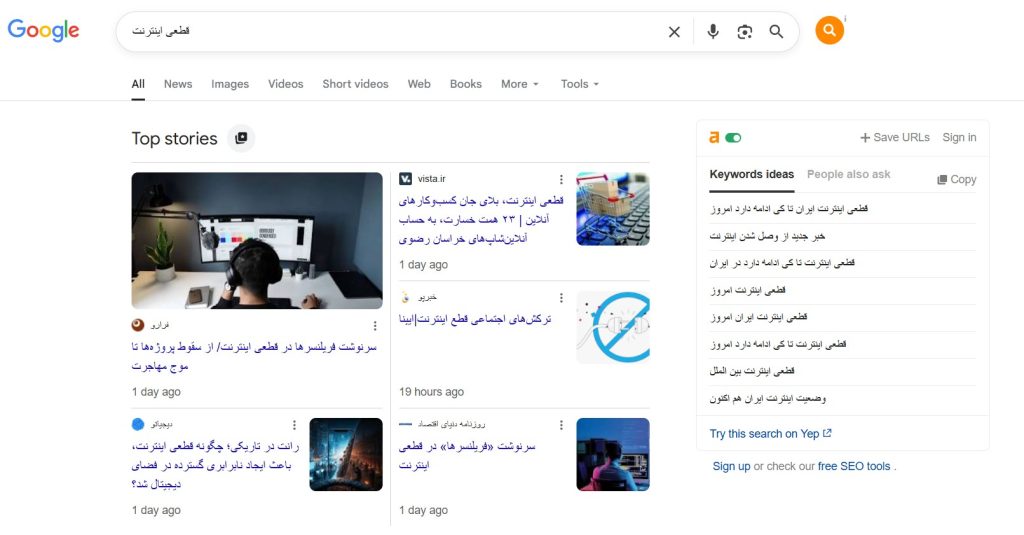
Task: Start voice search with microphone icon
Action: click(712, 31)
